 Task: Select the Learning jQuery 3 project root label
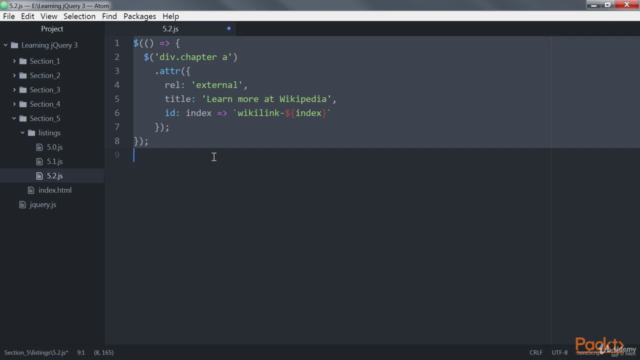click(49, 45)
